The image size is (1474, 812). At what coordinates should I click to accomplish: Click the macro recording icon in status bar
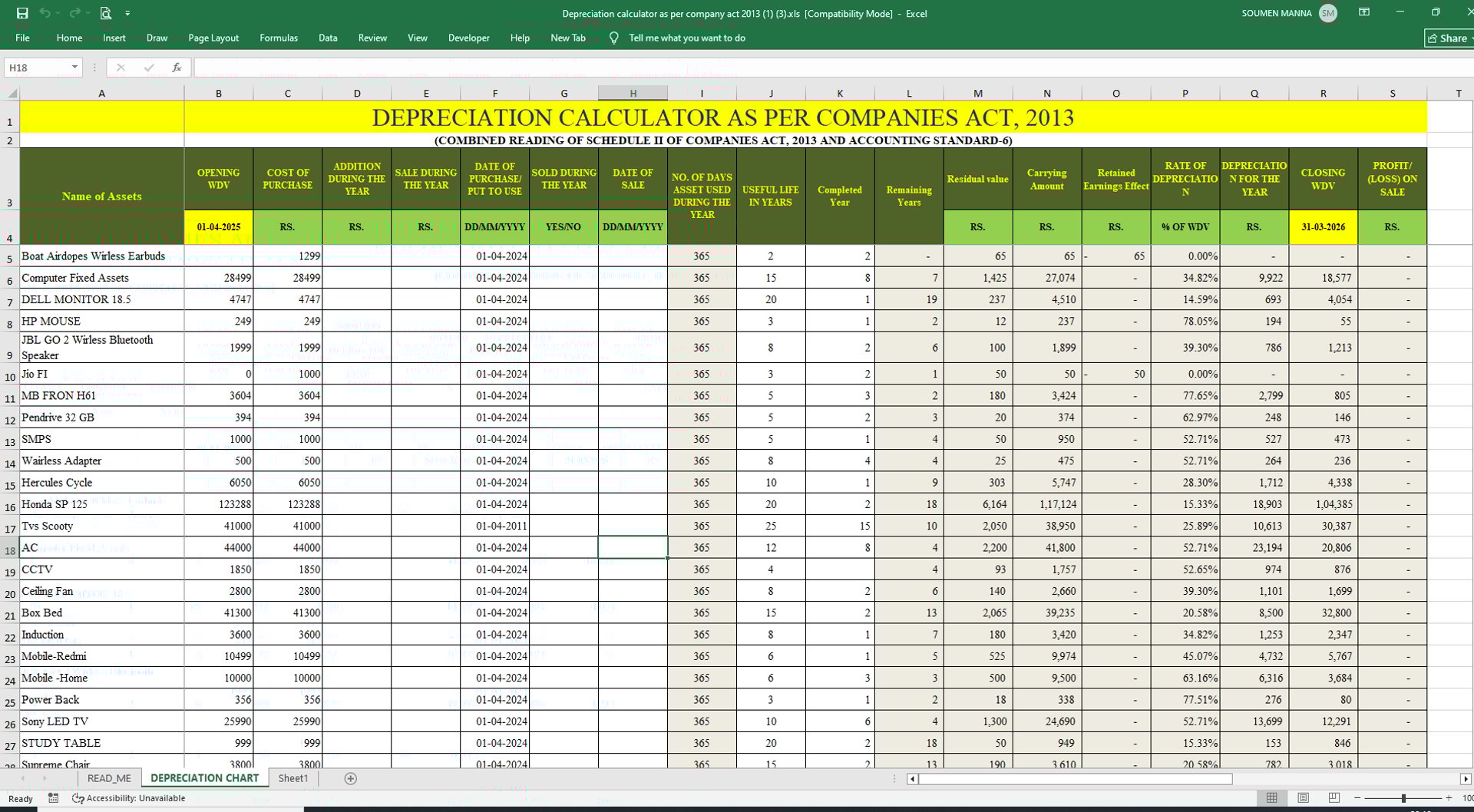(x=53, y=798)
